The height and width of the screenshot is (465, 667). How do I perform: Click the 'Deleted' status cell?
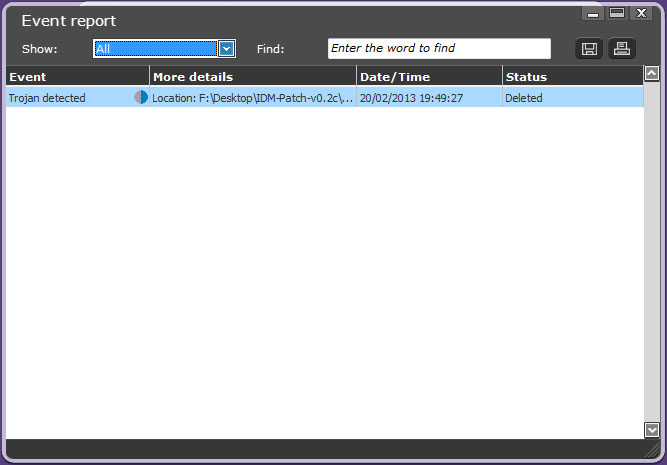tap(573, 98)
